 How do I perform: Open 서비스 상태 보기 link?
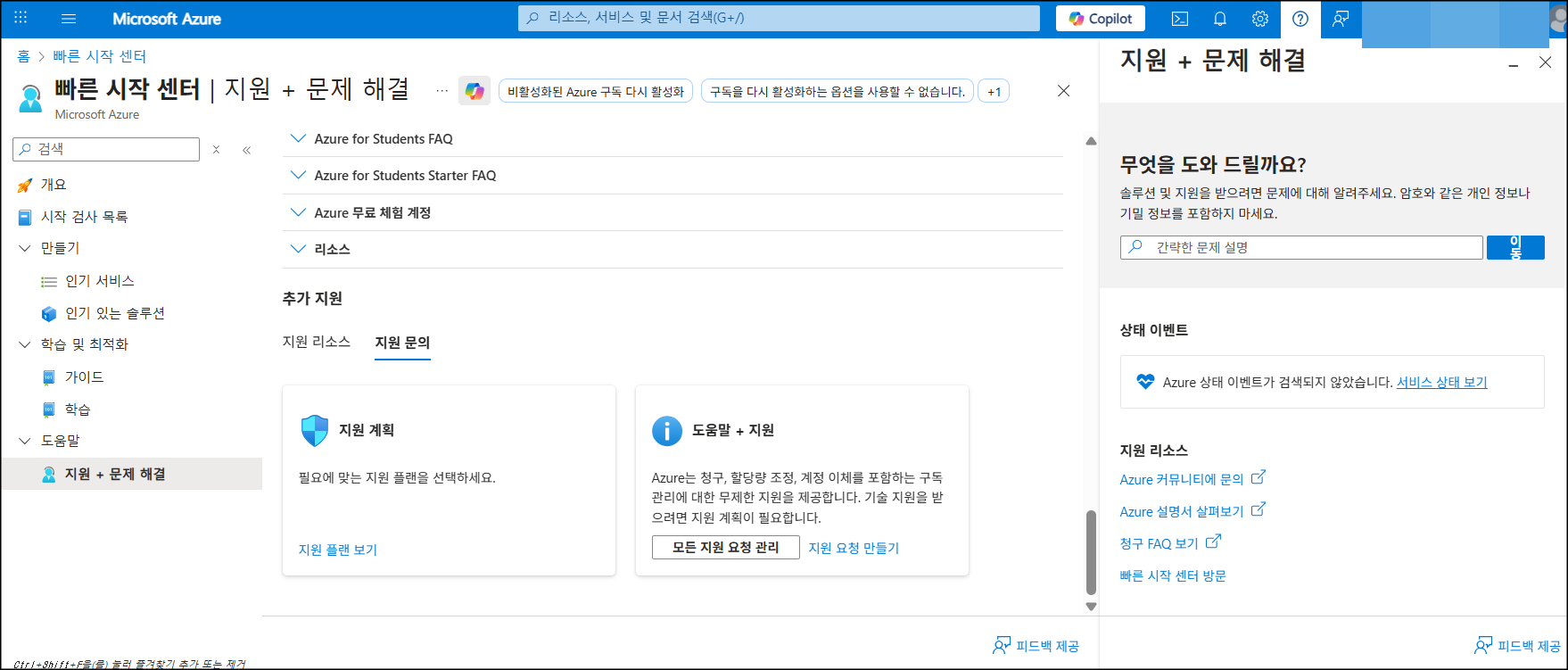pyautogui.click(x=1442, y=382)
